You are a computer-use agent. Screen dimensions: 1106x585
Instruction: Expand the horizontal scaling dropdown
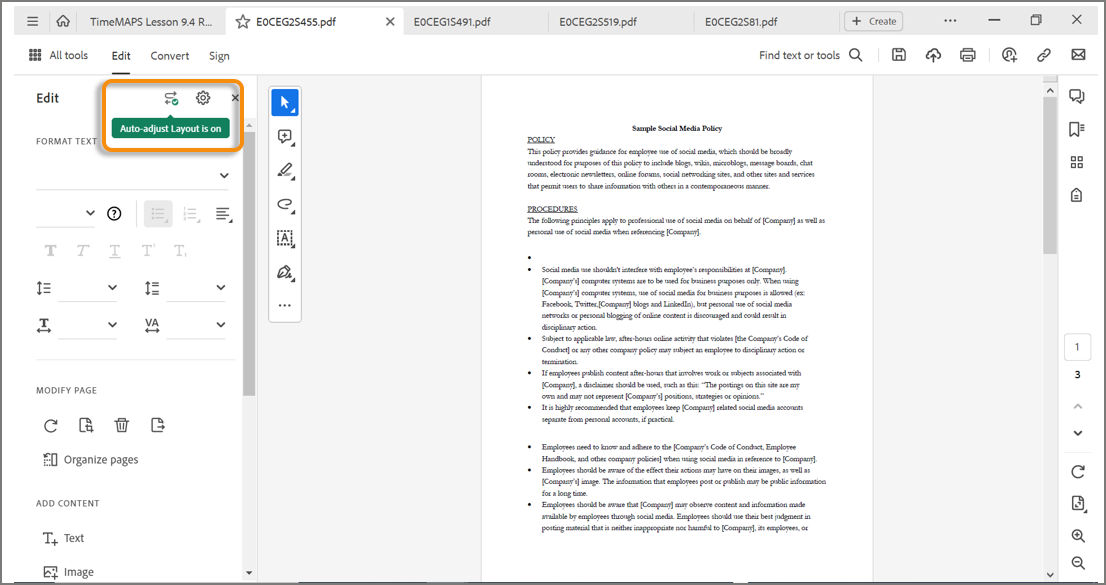click(112, 325)
